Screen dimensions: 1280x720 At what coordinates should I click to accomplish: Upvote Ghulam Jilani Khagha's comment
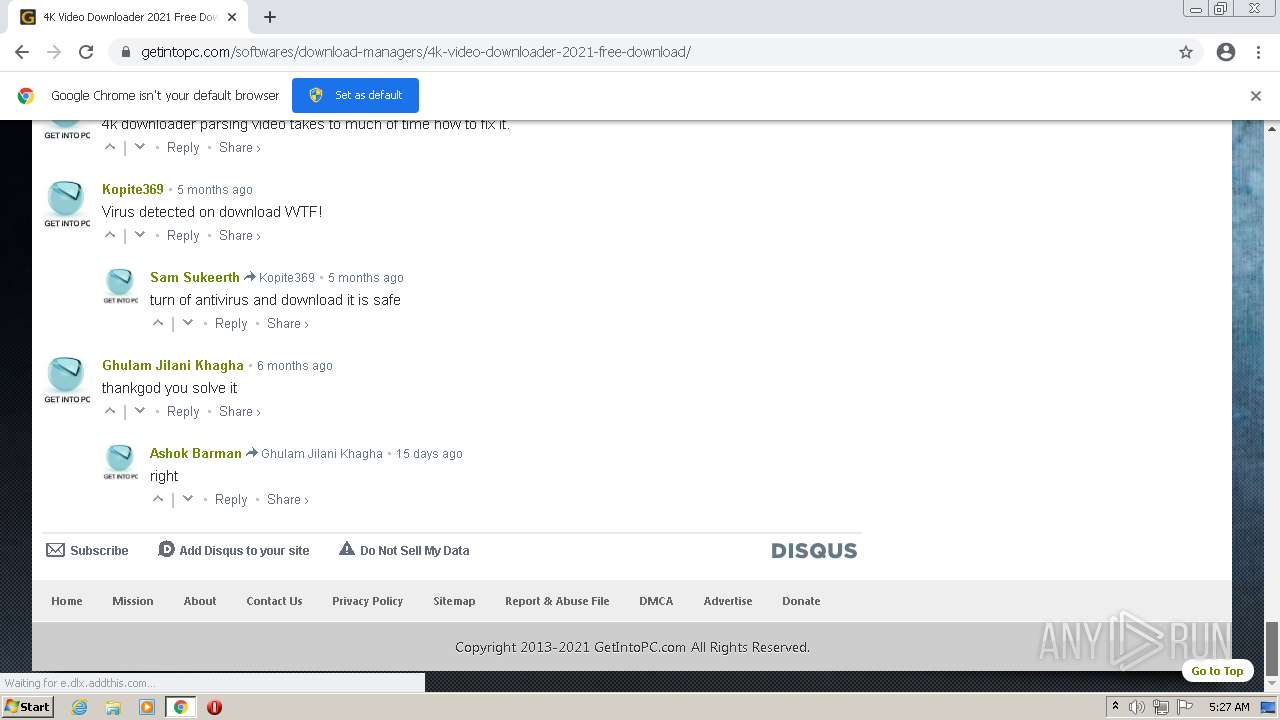tap(110, 411)
